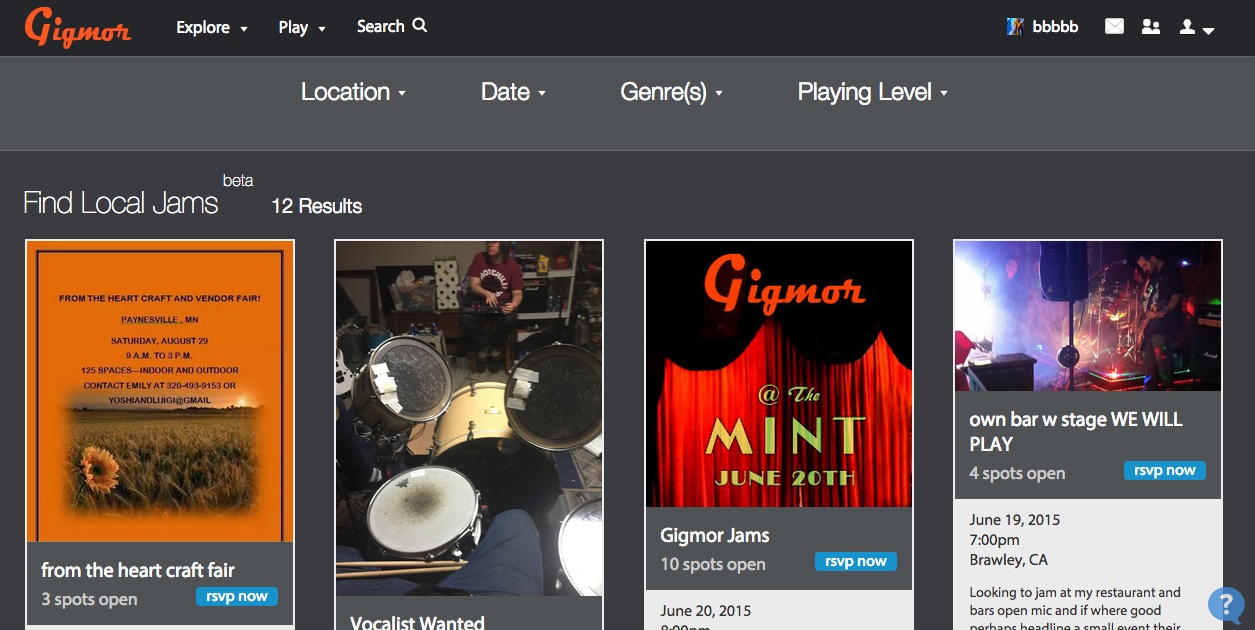
Task: Open the drum kit photo thumbnail
Action: pyautogui.click(x=469, y=418)
